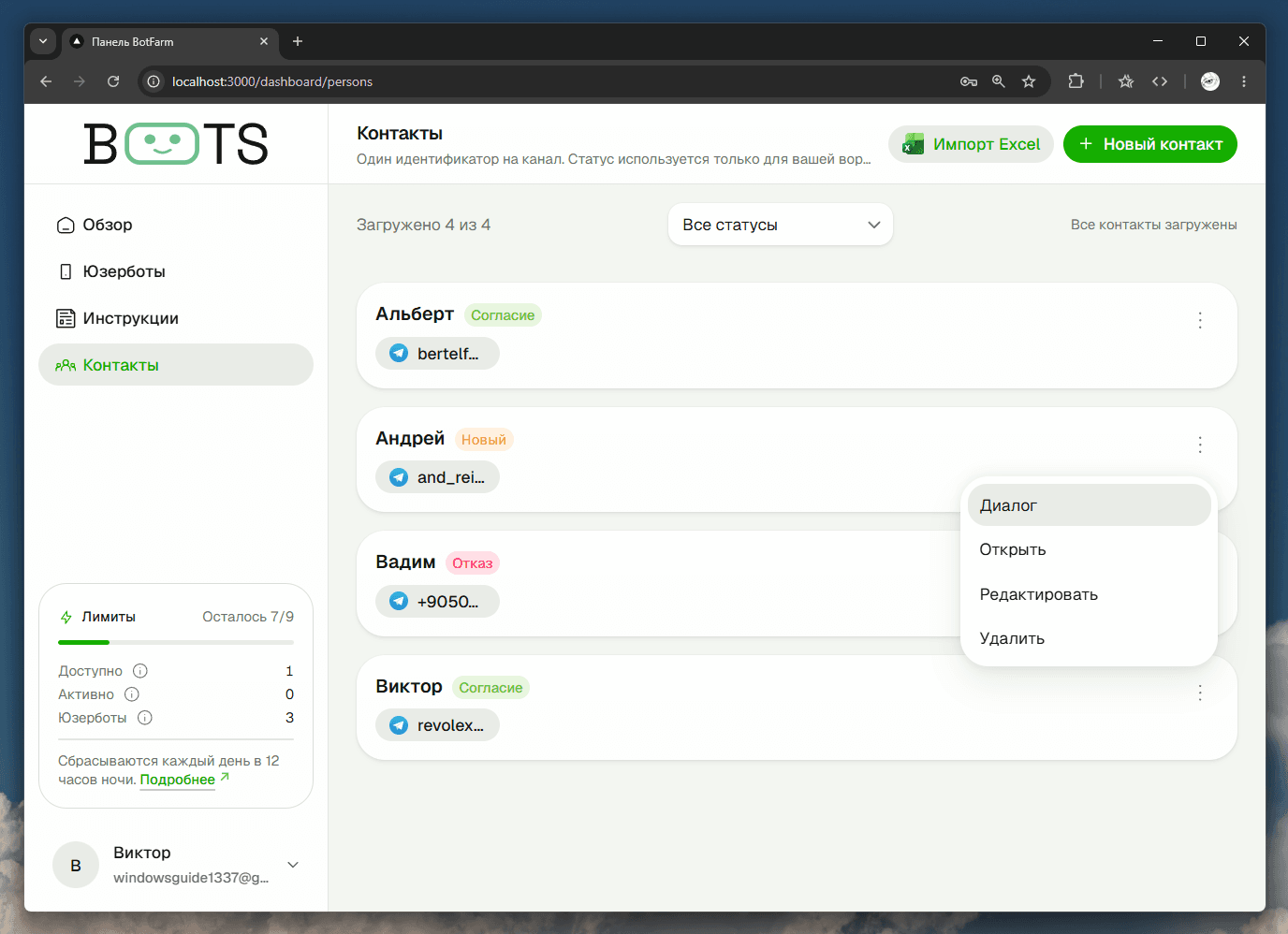1288x934 pixels.
Task: Click the site information icon in address bar
Action: 154,81
